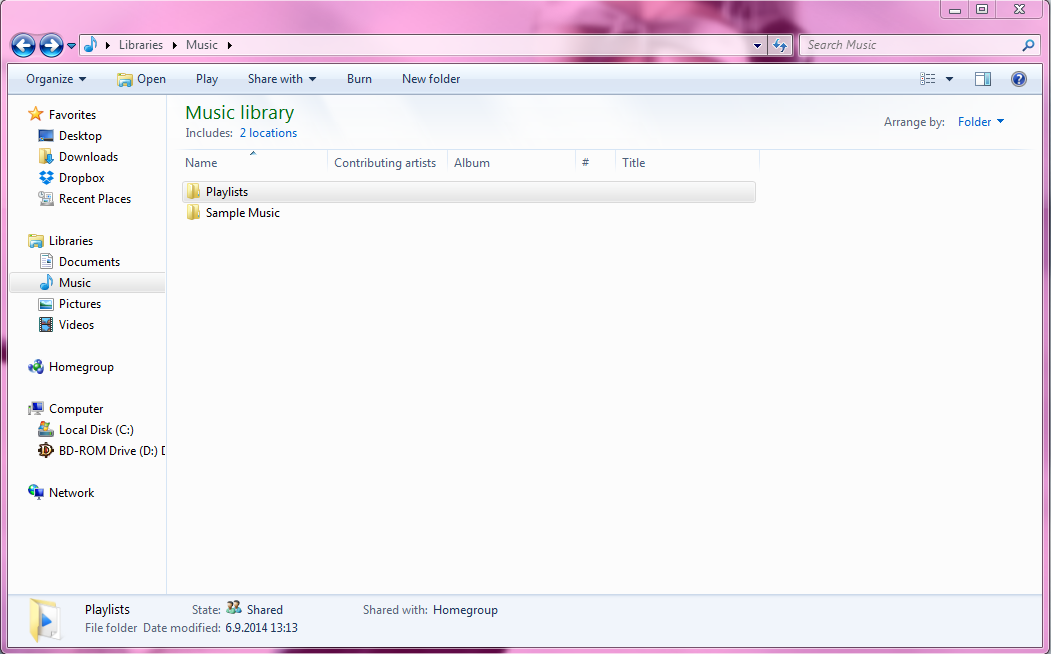The width and height of the screenshot is (1051, 654).
Task: Open the recent pages dropdown arrow
Action: pos(71,46)
